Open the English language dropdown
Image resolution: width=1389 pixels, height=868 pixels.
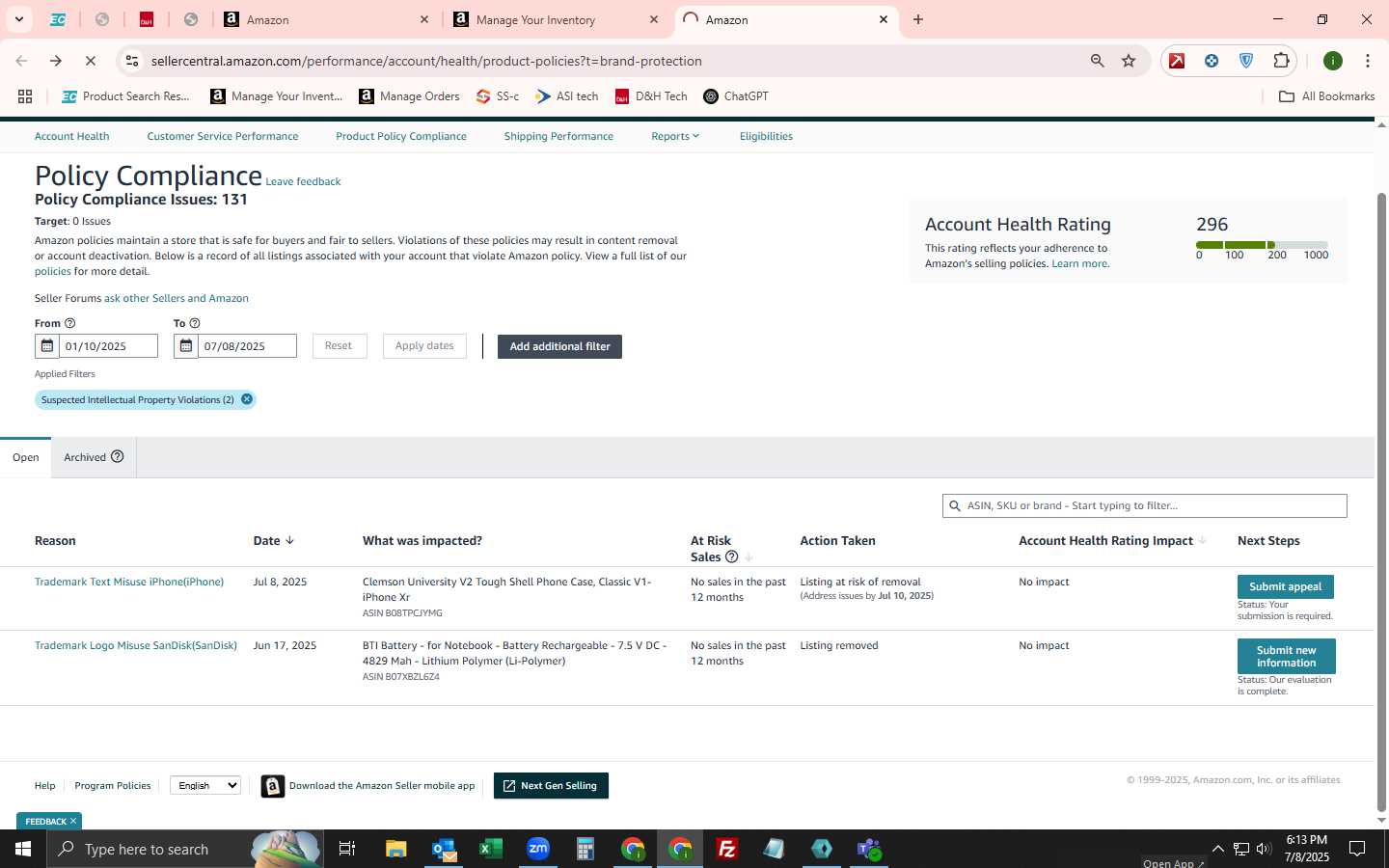click(x=205, y=785)
